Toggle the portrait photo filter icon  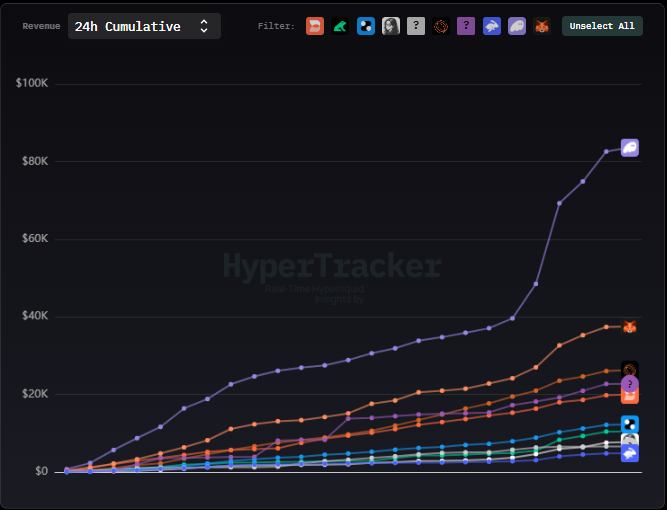point(391,26)
